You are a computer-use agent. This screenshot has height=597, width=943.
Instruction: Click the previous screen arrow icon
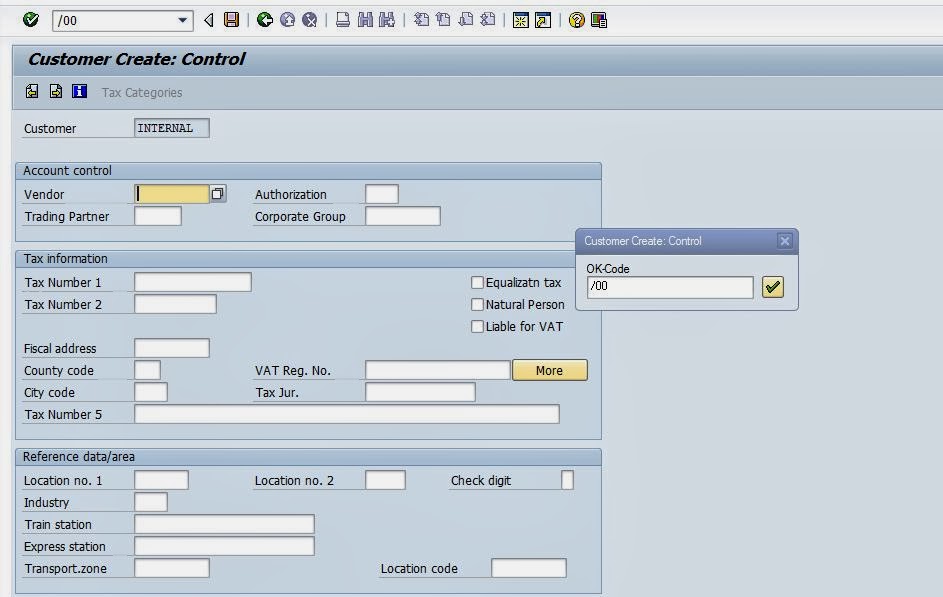[31, 91]
